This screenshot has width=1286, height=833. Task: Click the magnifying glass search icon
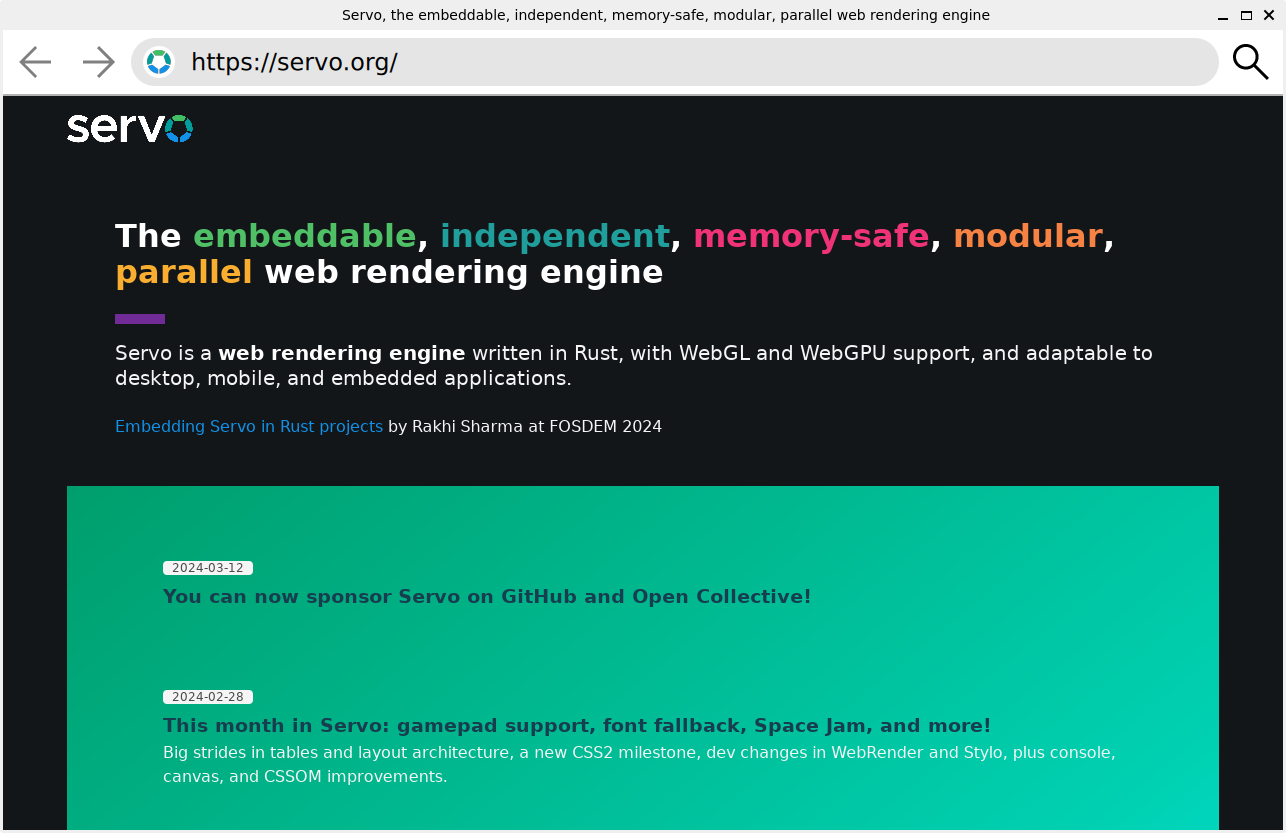(1249, 62)
